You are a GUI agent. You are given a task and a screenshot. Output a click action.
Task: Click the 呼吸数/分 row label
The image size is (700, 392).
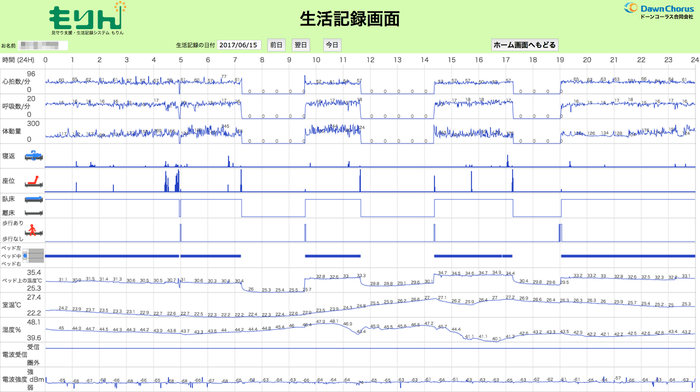pos(16,106)
